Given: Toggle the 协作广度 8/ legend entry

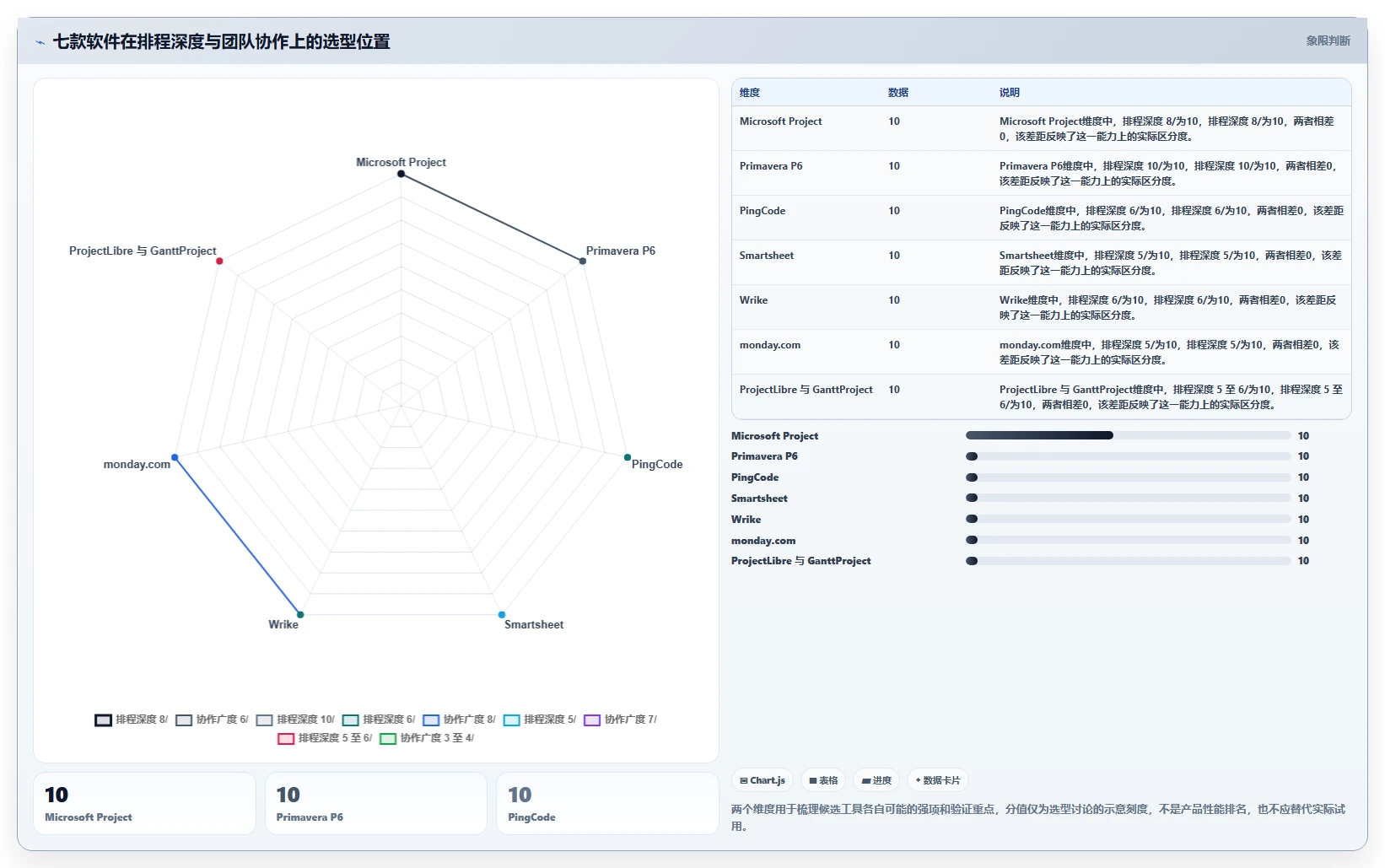Looking at the screenshot, I should pos(460,720).
